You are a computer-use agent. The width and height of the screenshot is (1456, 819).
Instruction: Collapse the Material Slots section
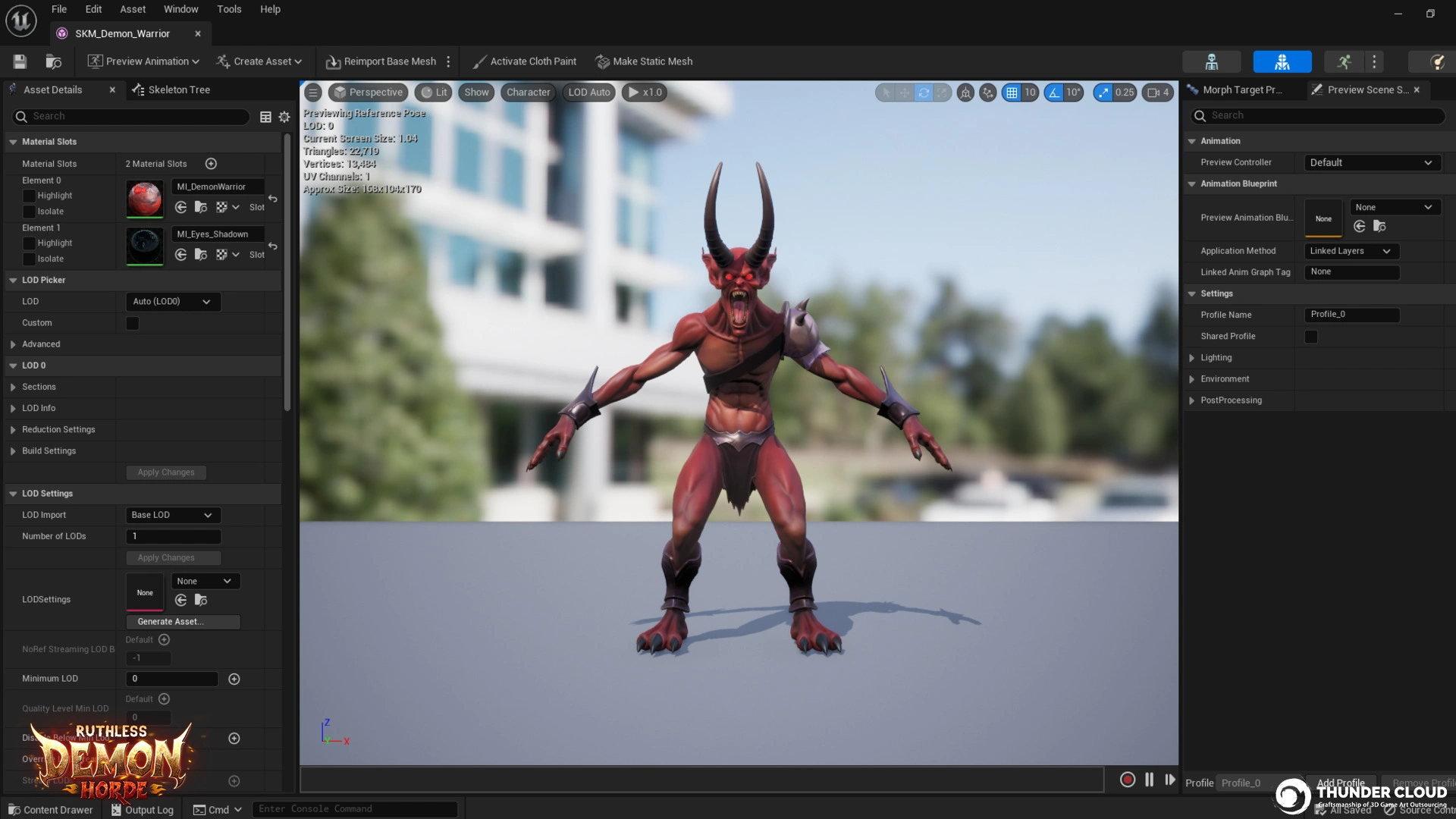pos(13,142)
